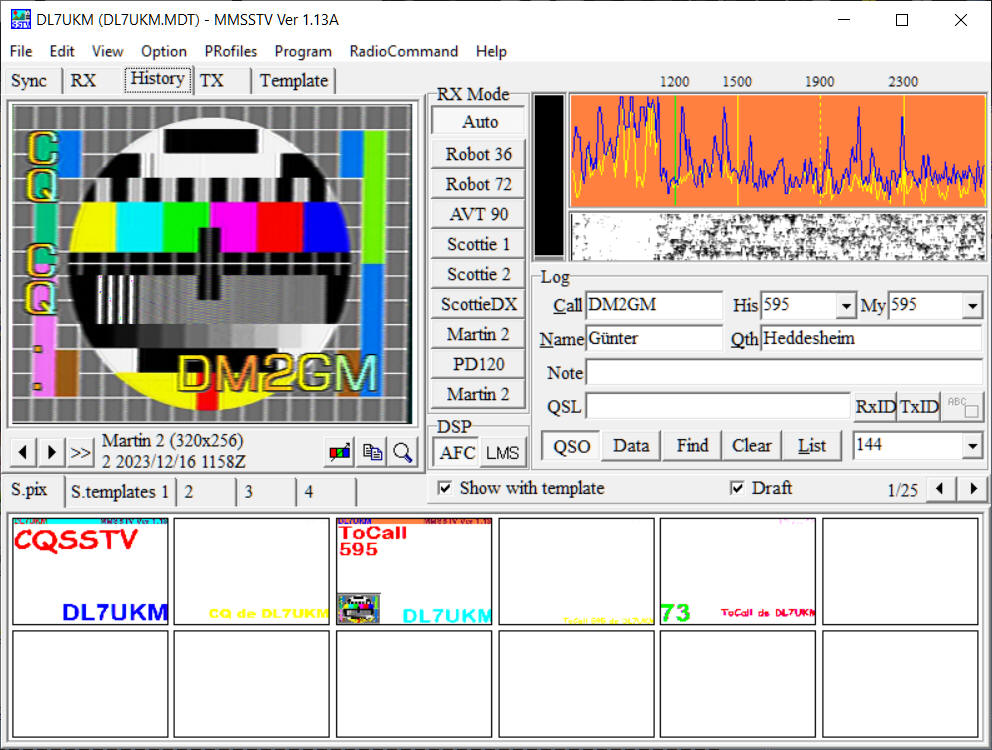Uncheck the Draft checkbox
This screenshot has height=750, width=992.
737,488
